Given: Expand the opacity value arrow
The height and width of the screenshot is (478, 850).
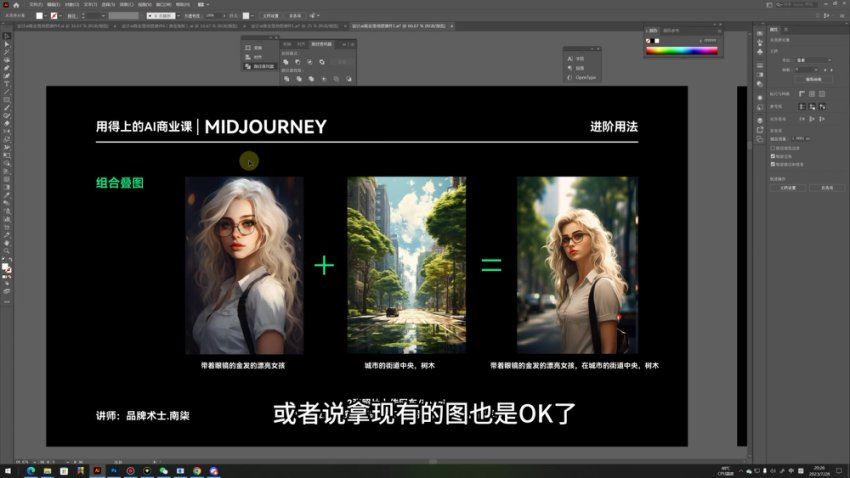Looking at the screenshot, I should coord(223,16).
